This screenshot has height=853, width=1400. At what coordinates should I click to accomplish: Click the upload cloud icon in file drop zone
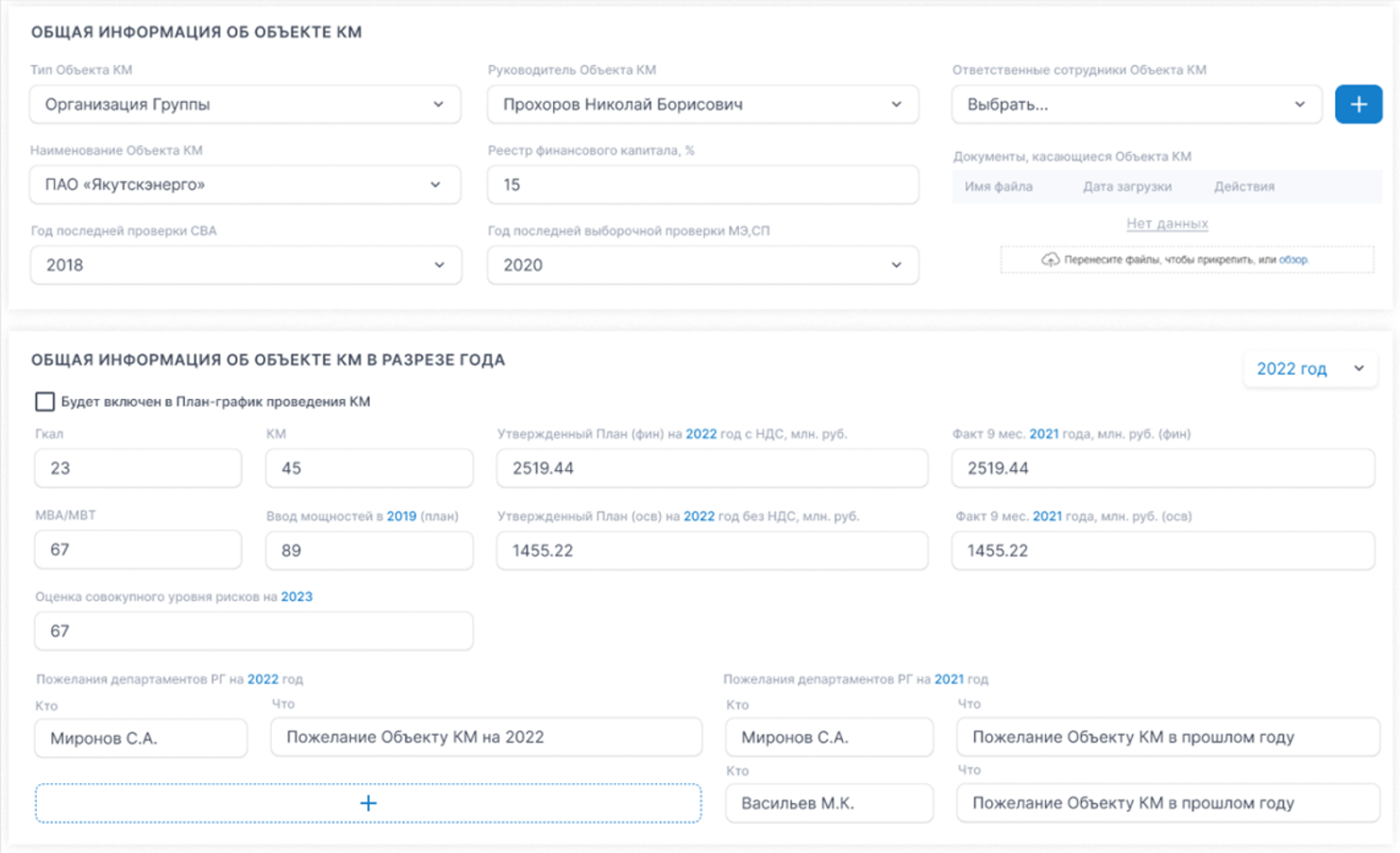(1050, 259)
